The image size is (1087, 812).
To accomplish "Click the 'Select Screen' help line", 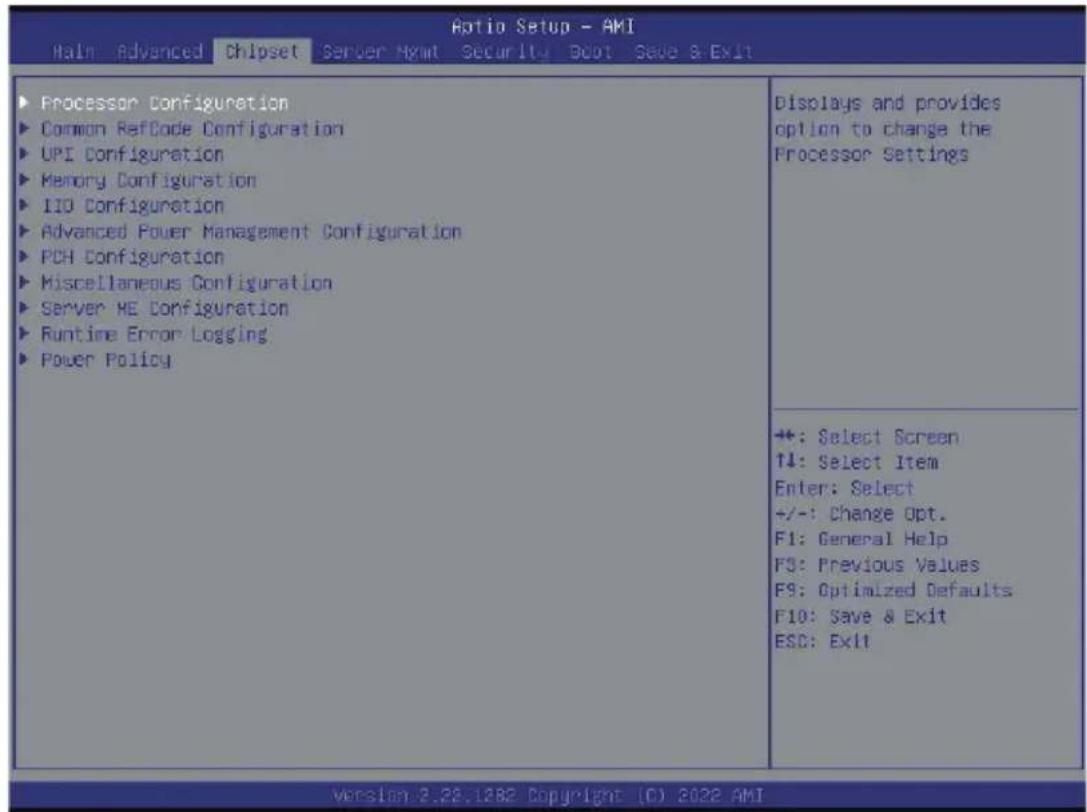I will 867,438.
